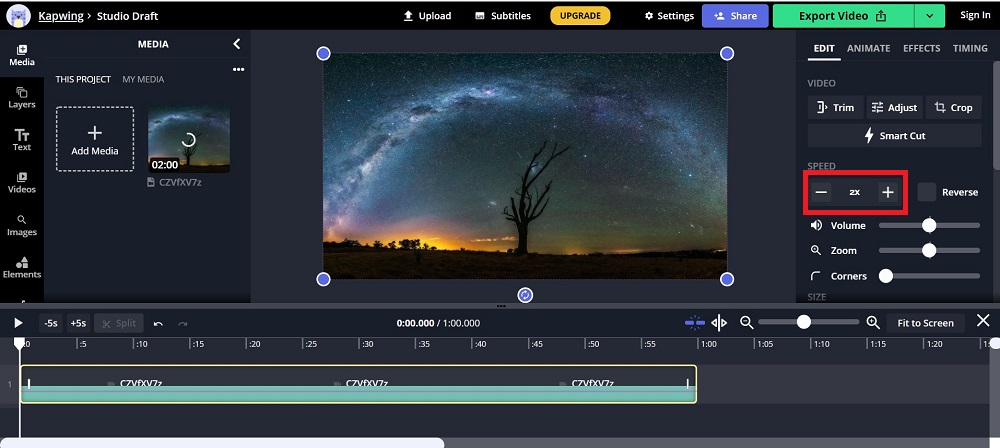Open Export Video dropdown arrow

(930, 16)
